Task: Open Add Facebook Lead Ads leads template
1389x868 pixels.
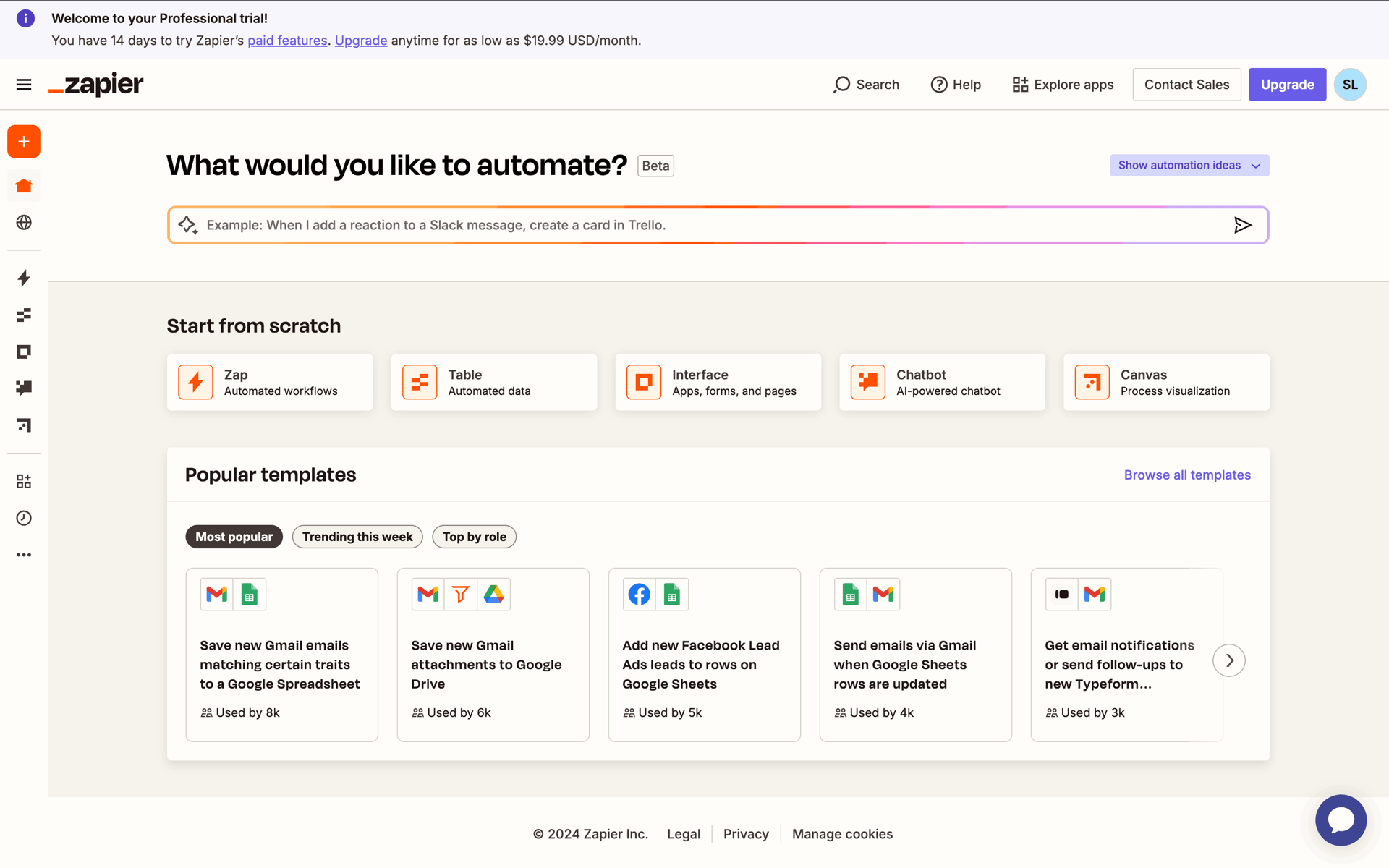Action: [705, 655]
